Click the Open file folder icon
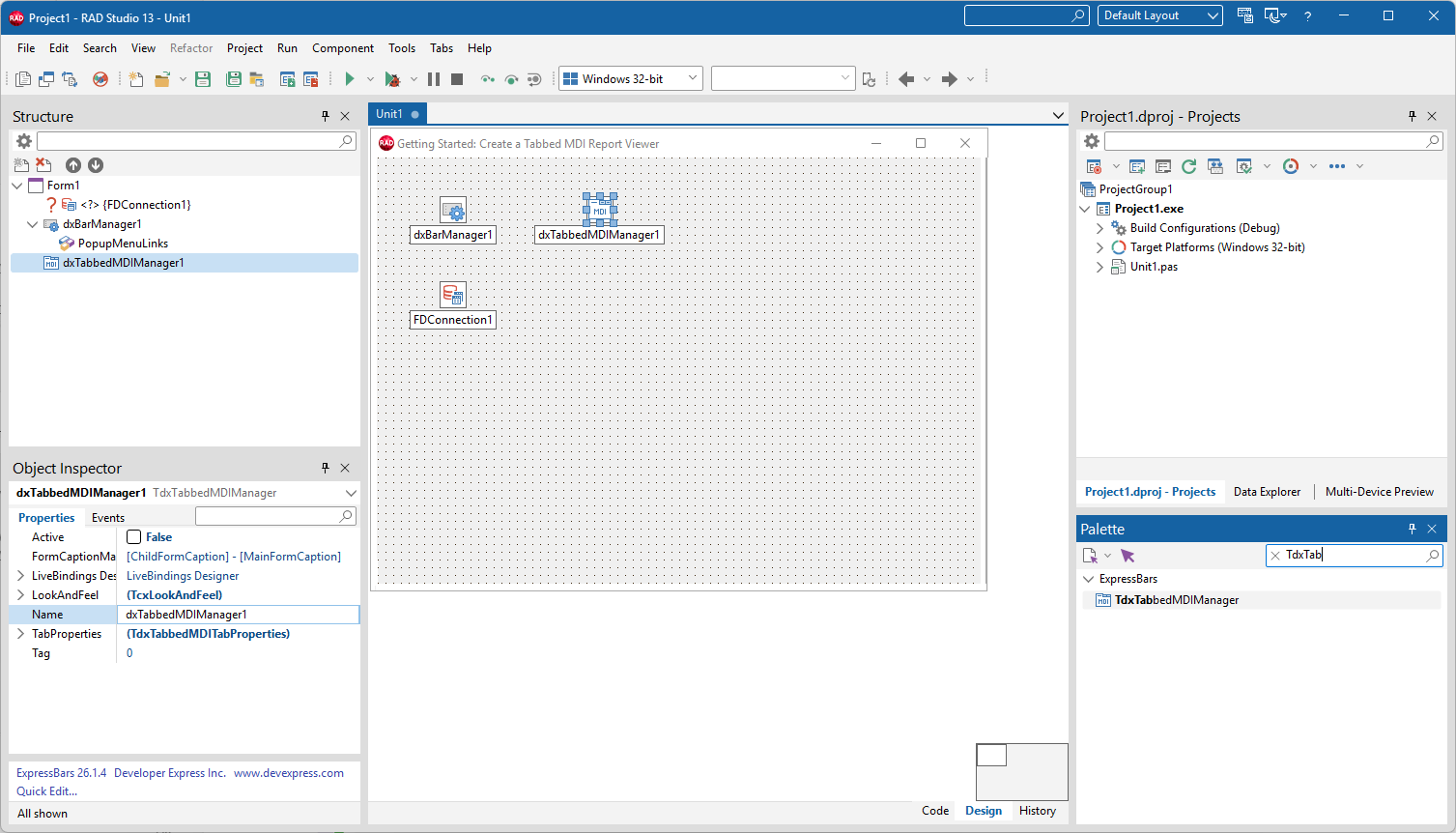The width and height of the screenshot is (1456, 833). 162,79
